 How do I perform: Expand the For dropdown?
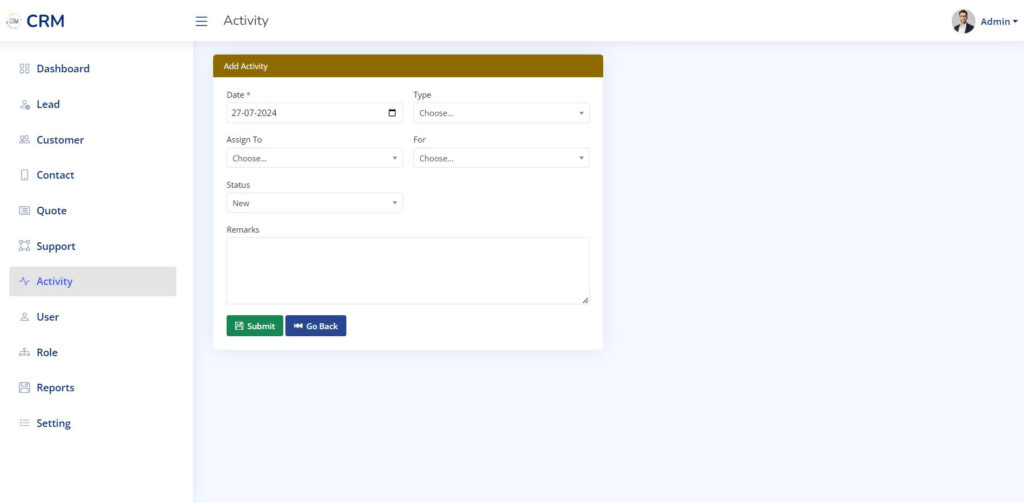501,158
